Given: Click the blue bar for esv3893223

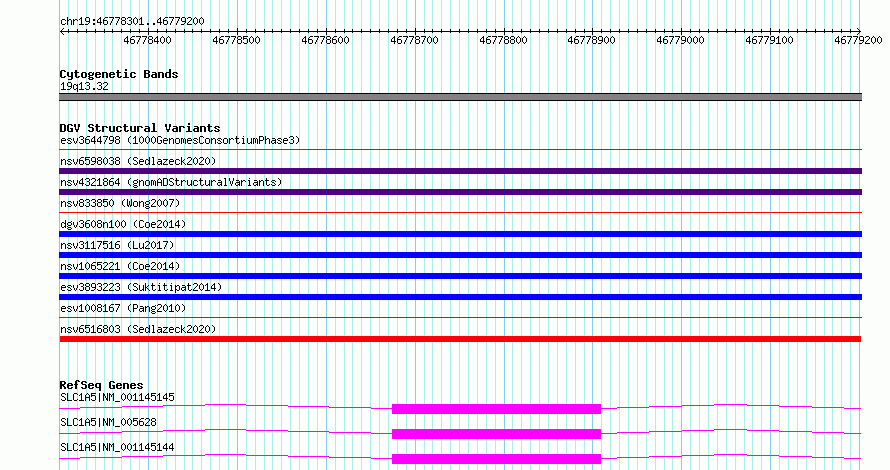Looking at the screenshot, I should (x=460, y=297).
